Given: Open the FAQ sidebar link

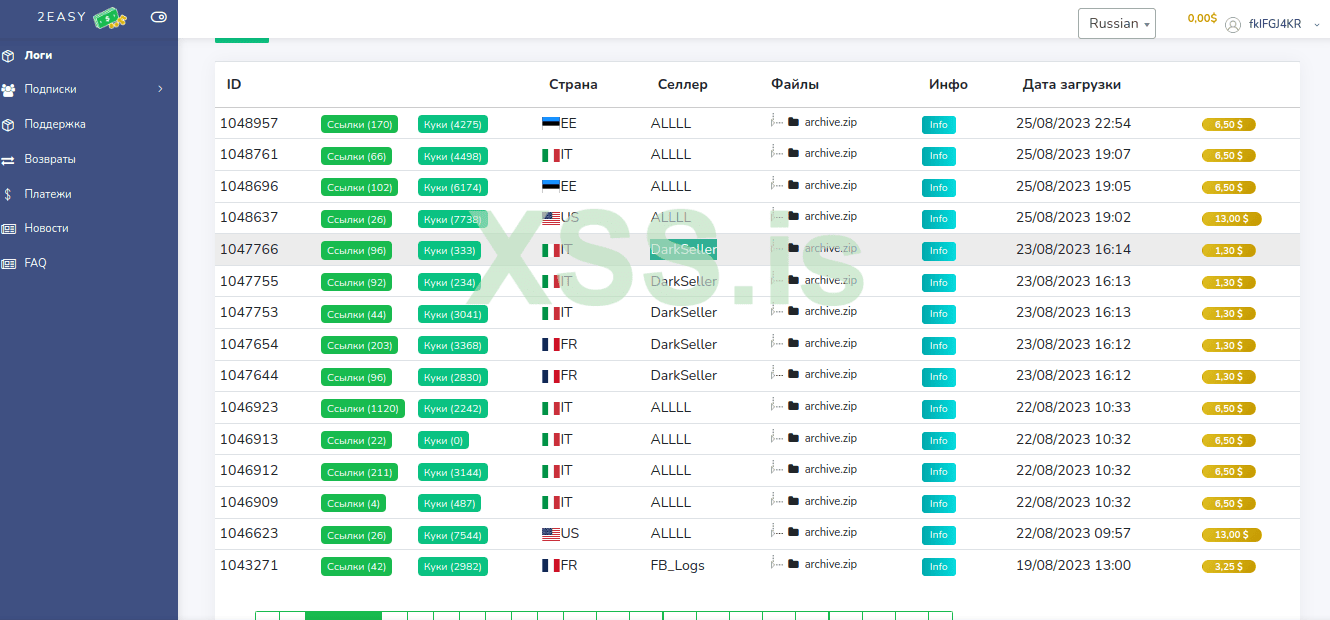Looking at the screenshot, I should (35, 263).
